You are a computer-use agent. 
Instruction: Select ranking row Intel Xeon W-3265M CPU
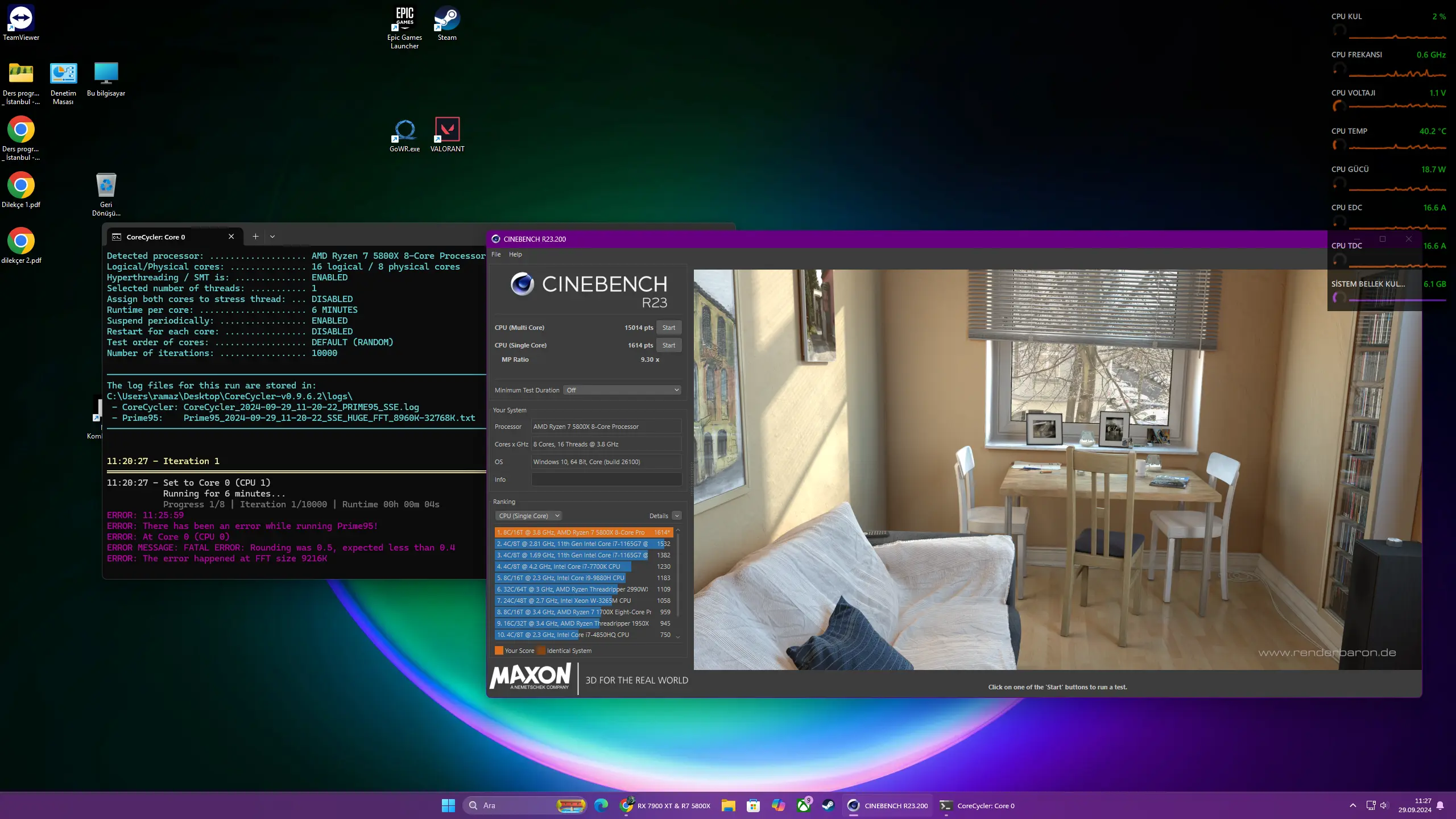(x=584, y=601)
